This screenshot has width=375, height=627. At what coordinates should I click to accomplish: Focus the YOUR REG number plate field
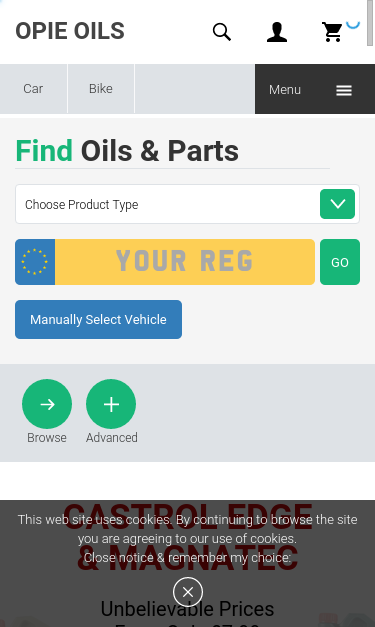click(x=185, y=262)
